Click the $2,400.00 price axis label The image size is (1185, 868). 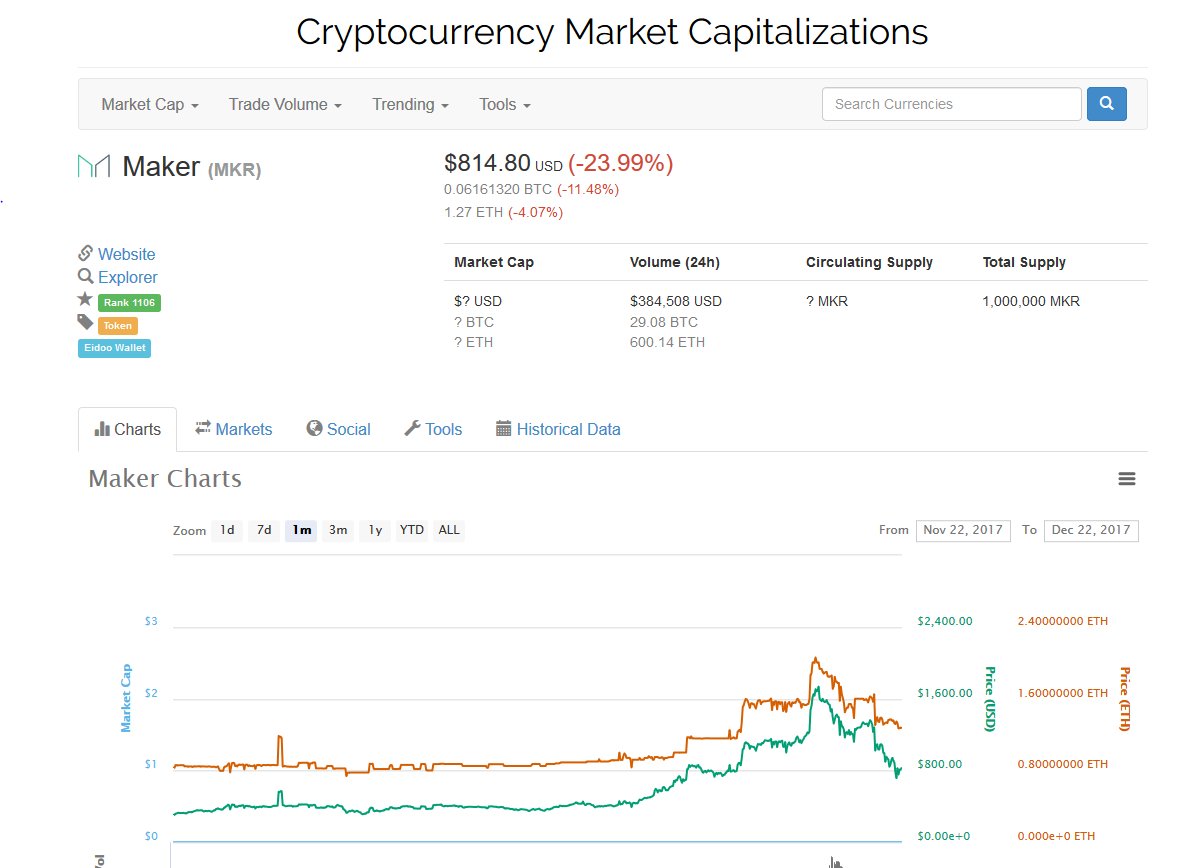945,621
